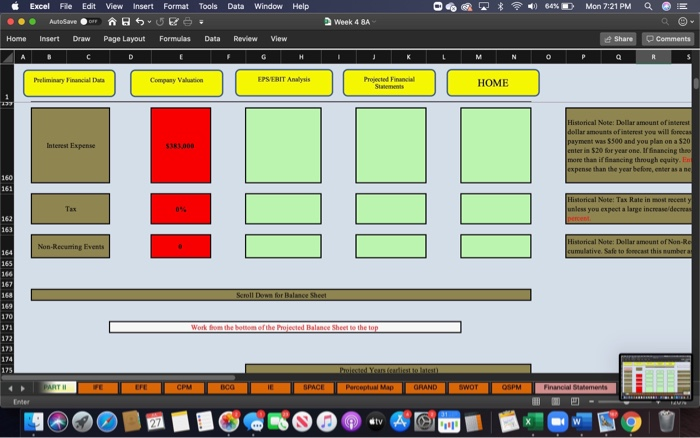The image size is (700, 438).
Task: Click the AirPlay display icon in menu bar
Action: (x=483, y=6)
